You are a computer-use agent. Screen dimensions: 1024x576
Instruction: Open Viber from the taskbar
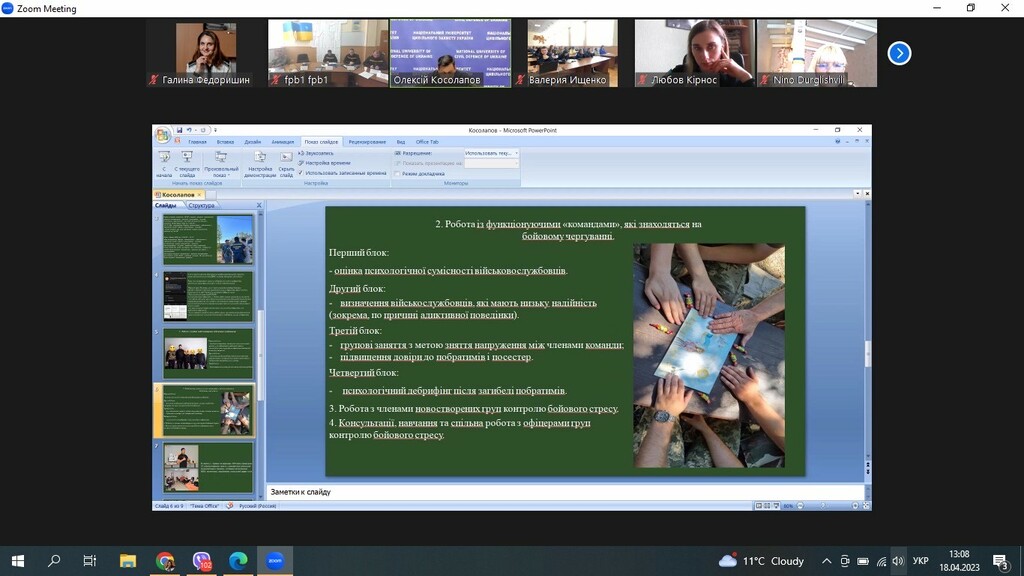[x=202, y=561]
